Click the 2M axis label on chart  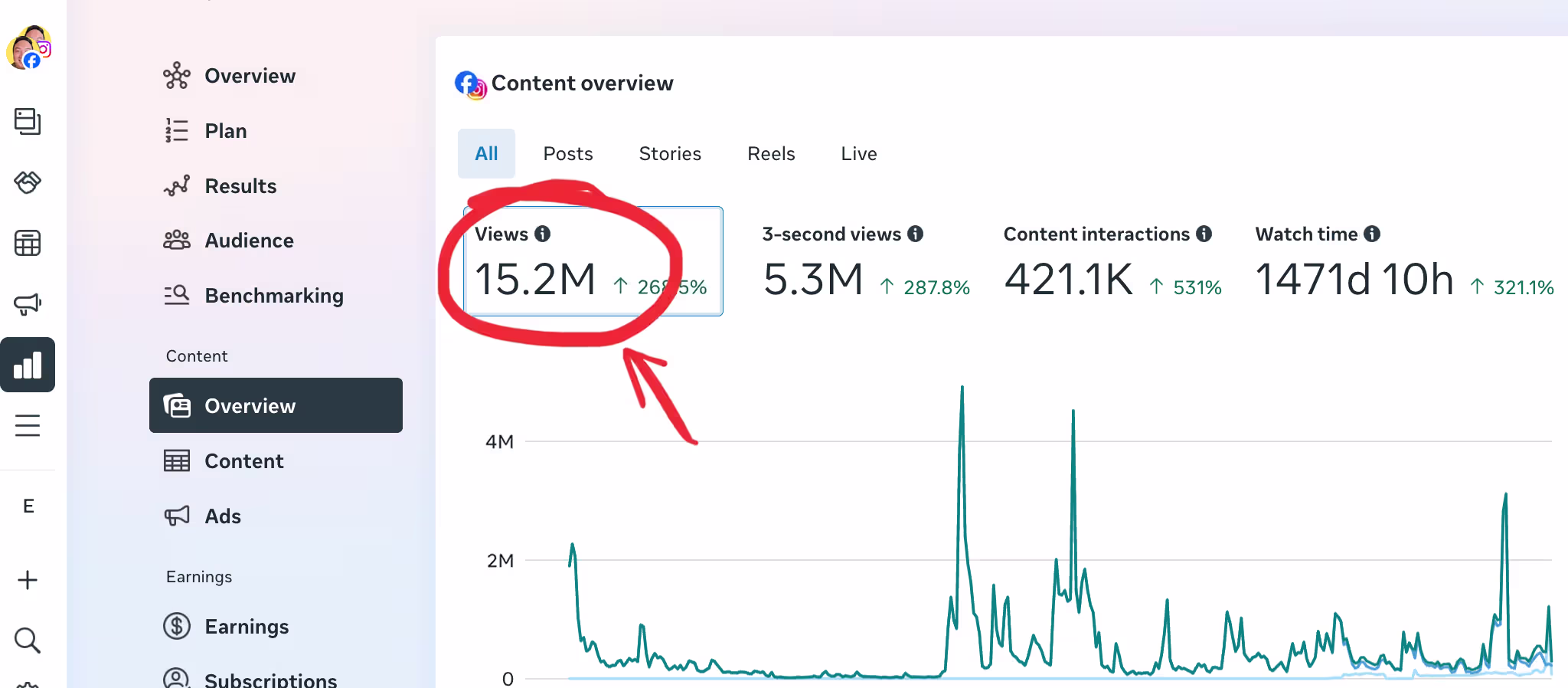click(x=500, y=561)
